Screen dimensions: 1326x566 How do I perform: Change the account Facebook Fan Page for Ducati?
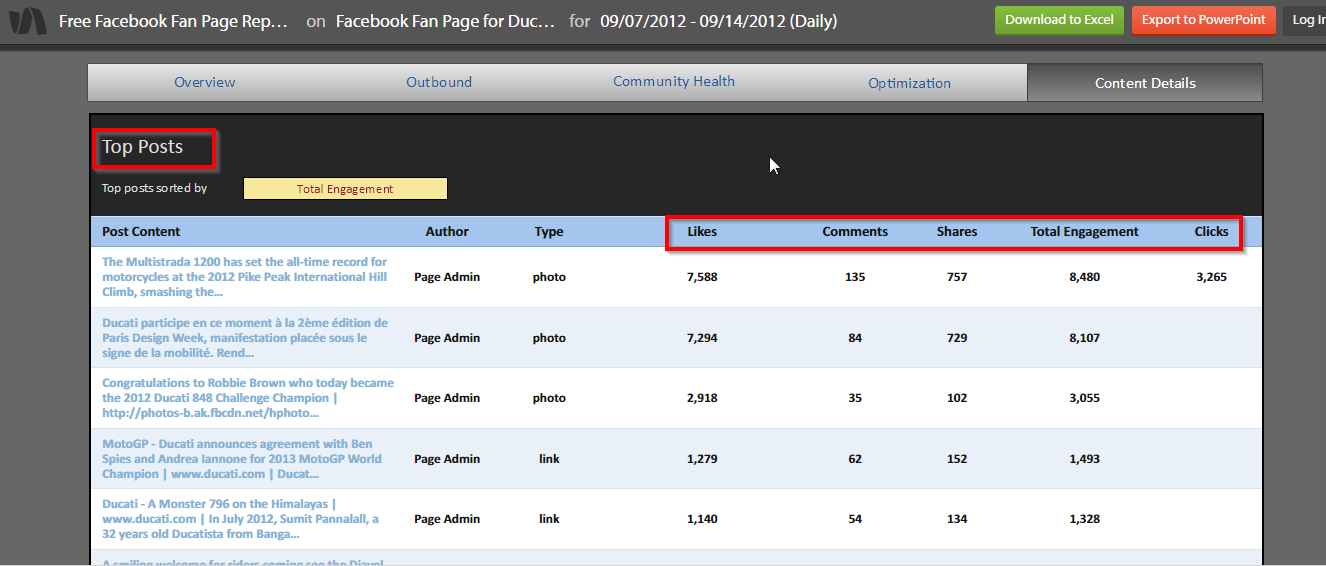click(x=445, y=21)
